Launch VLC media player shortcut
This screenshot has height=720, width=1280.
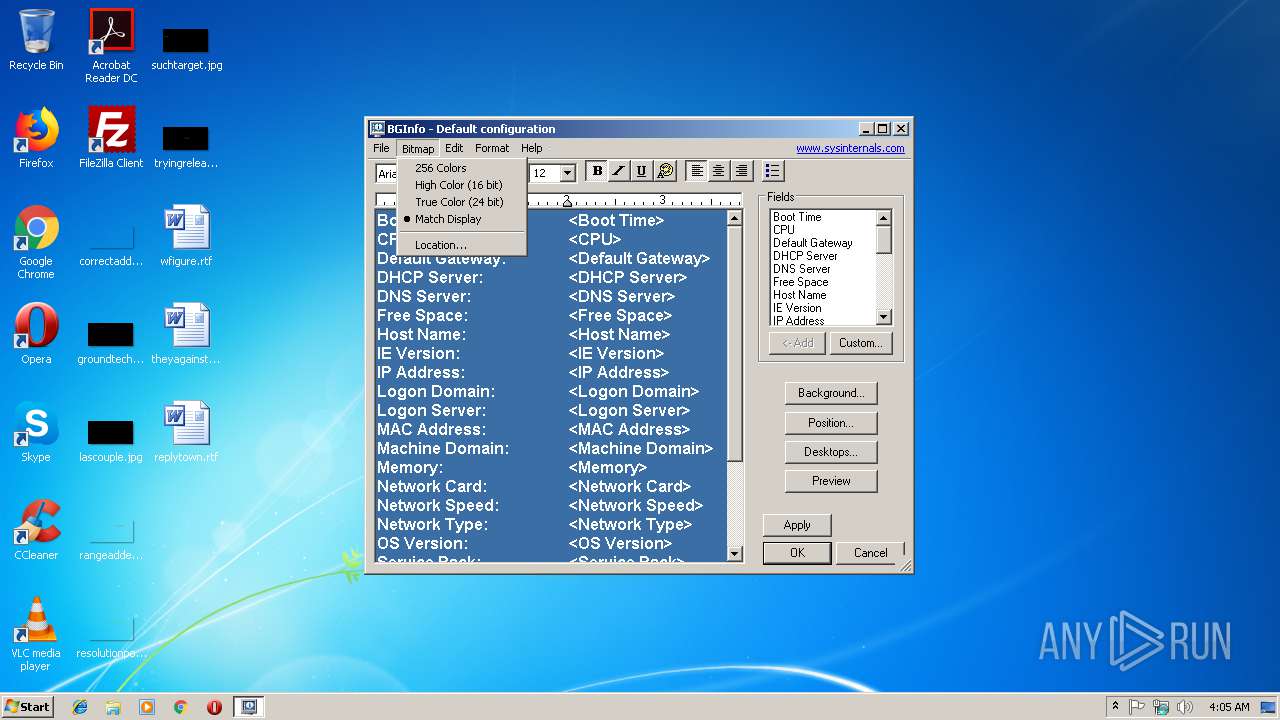36,634
